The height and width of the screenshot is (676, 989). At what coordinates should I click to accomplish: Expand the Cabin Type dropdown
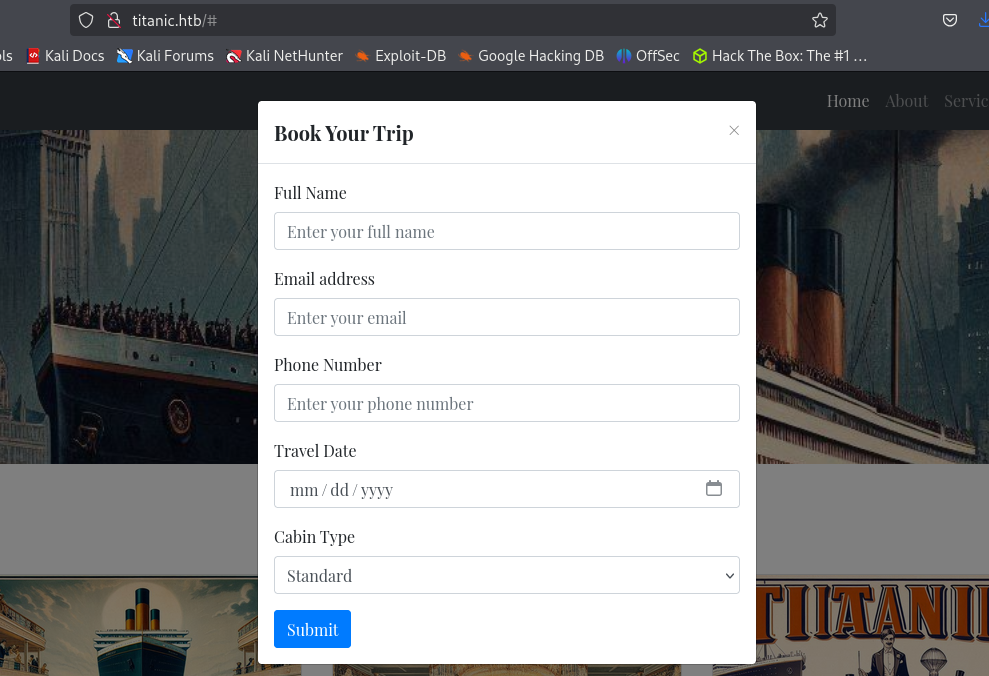(507, 575)
